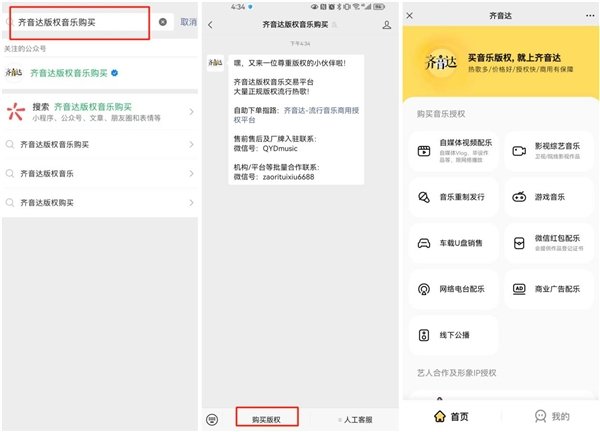Image resolution: width=600 pixels, height=432 pixels.
Task: Click the 取消 cancel button
Action: (188, 22)
